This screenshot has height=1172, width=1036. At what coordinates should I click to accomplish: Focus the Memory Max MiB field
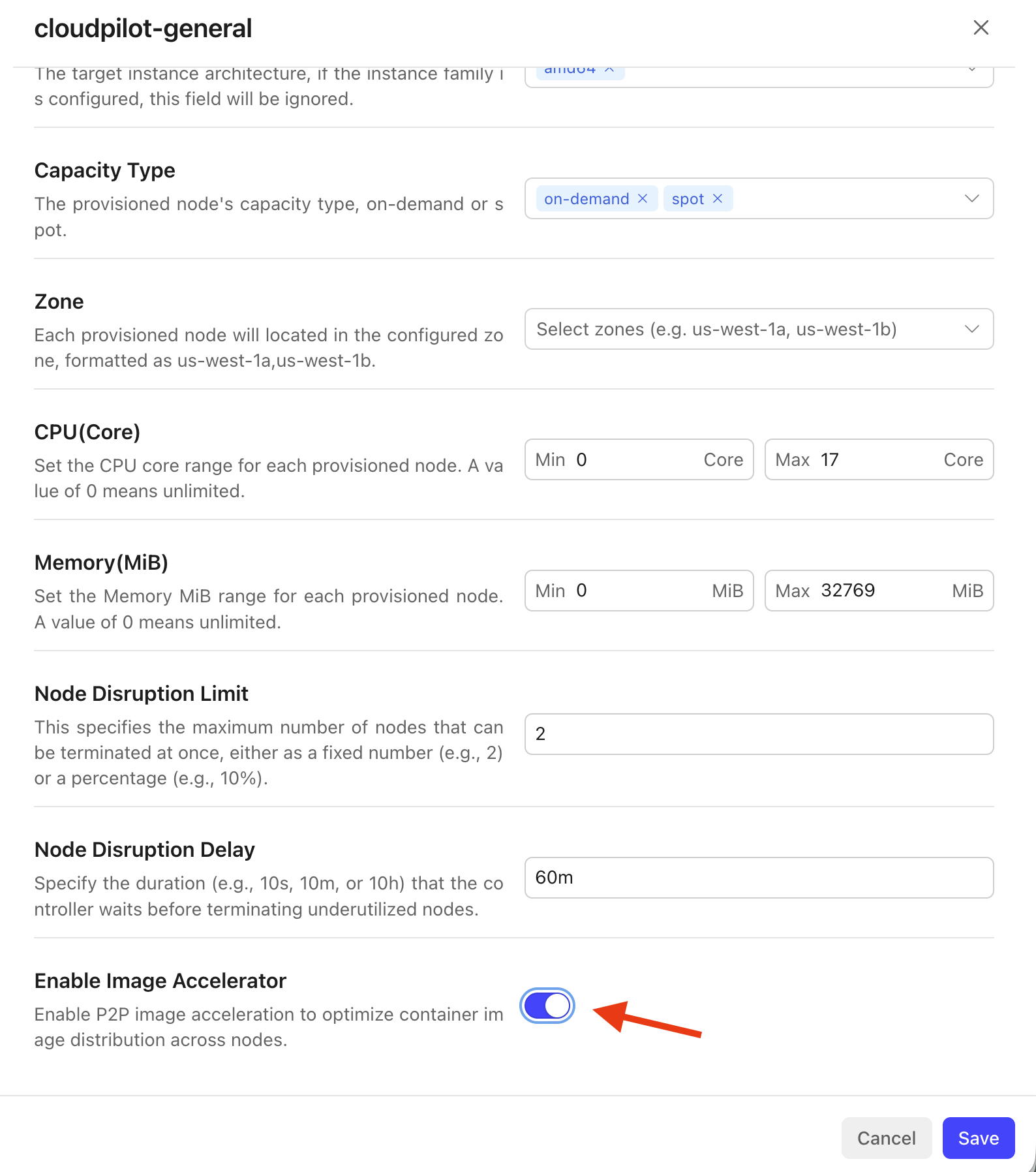(881, 591)
